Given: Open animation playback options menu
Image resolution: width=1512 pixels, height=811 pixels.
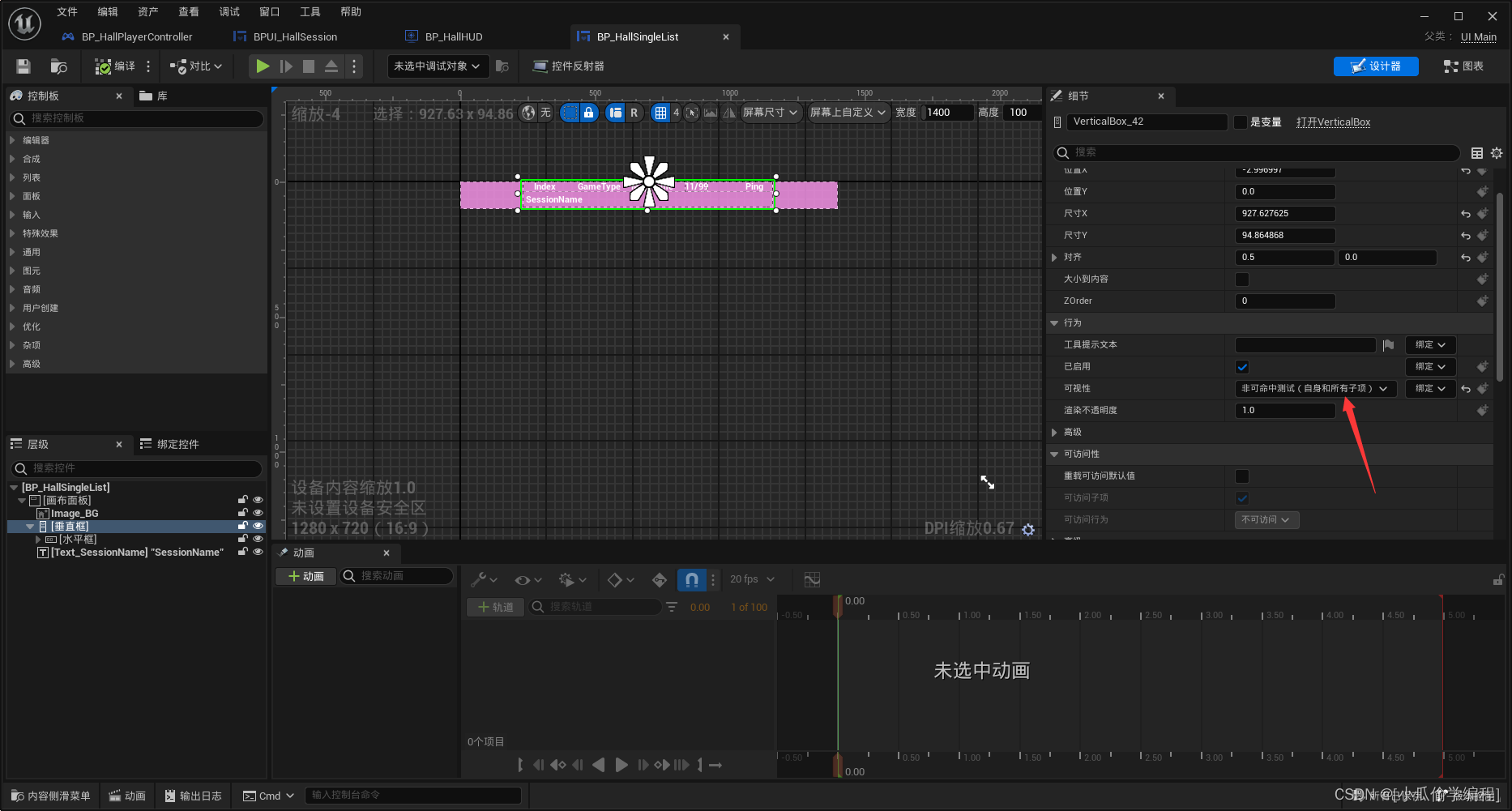Looking at the screenshot, I should 571,579.
